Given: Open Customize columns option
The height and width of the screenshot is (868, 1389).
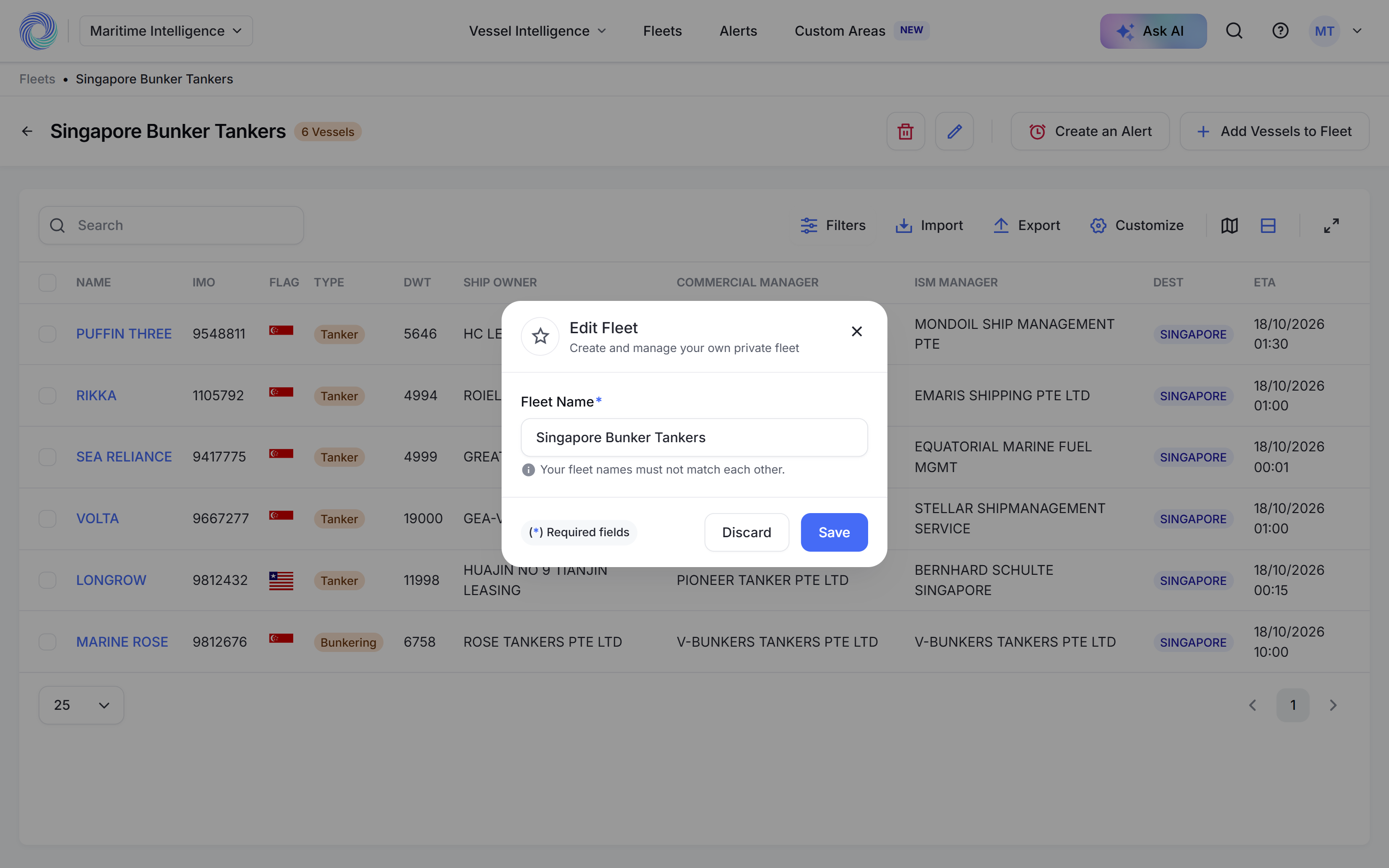Looking at the screenshot, I should (x=1136, y=226).
